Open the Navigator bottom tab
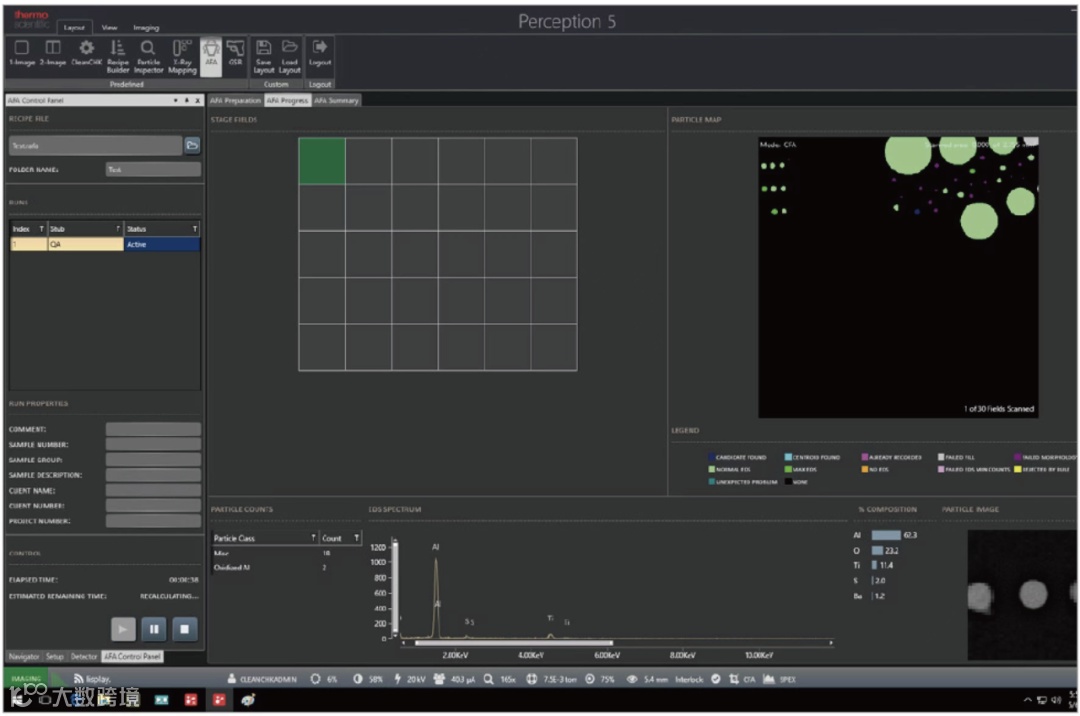 [23, 656]
